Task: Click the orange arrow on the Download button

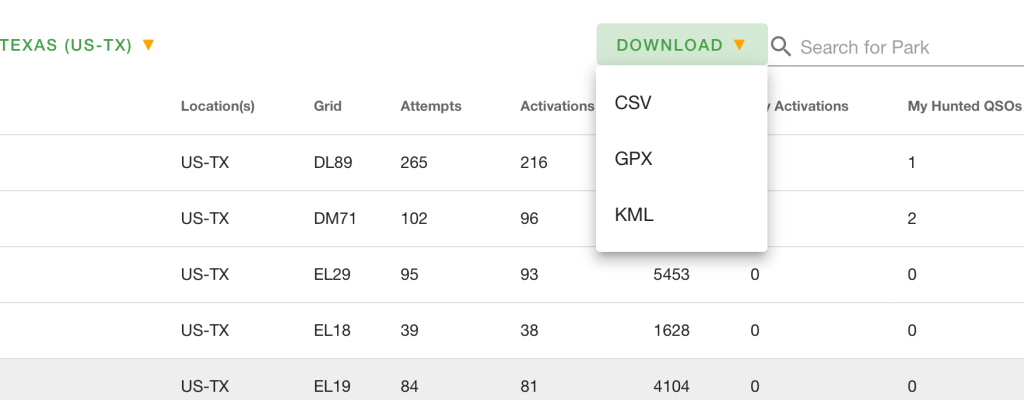Action: click(739, 45)
